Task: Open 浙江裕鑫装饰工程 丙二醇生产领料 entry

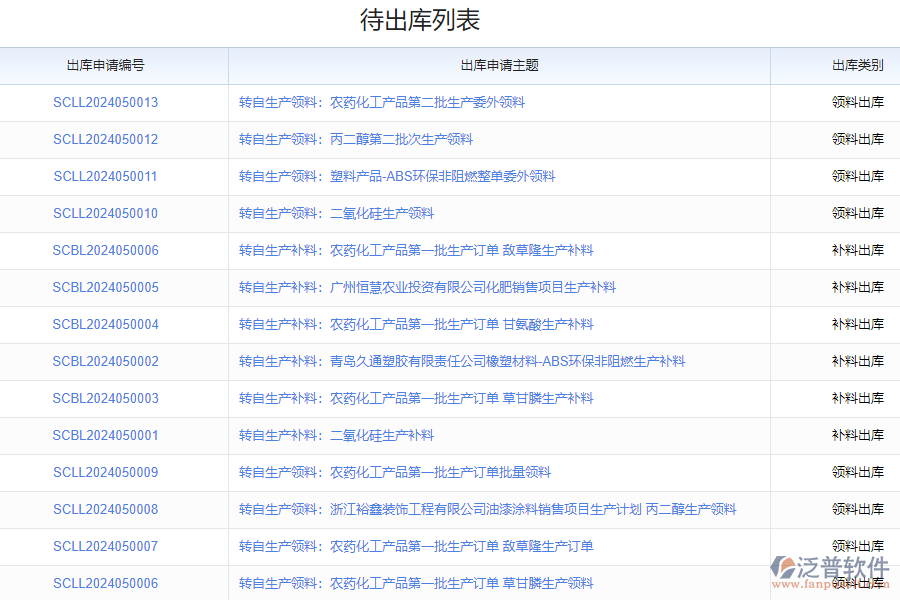Action: [487, 509]
